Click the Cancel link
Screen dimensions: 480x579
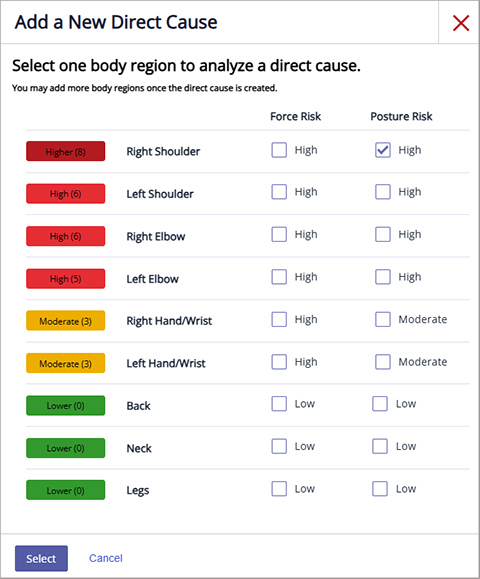click(x=106, y=558)
